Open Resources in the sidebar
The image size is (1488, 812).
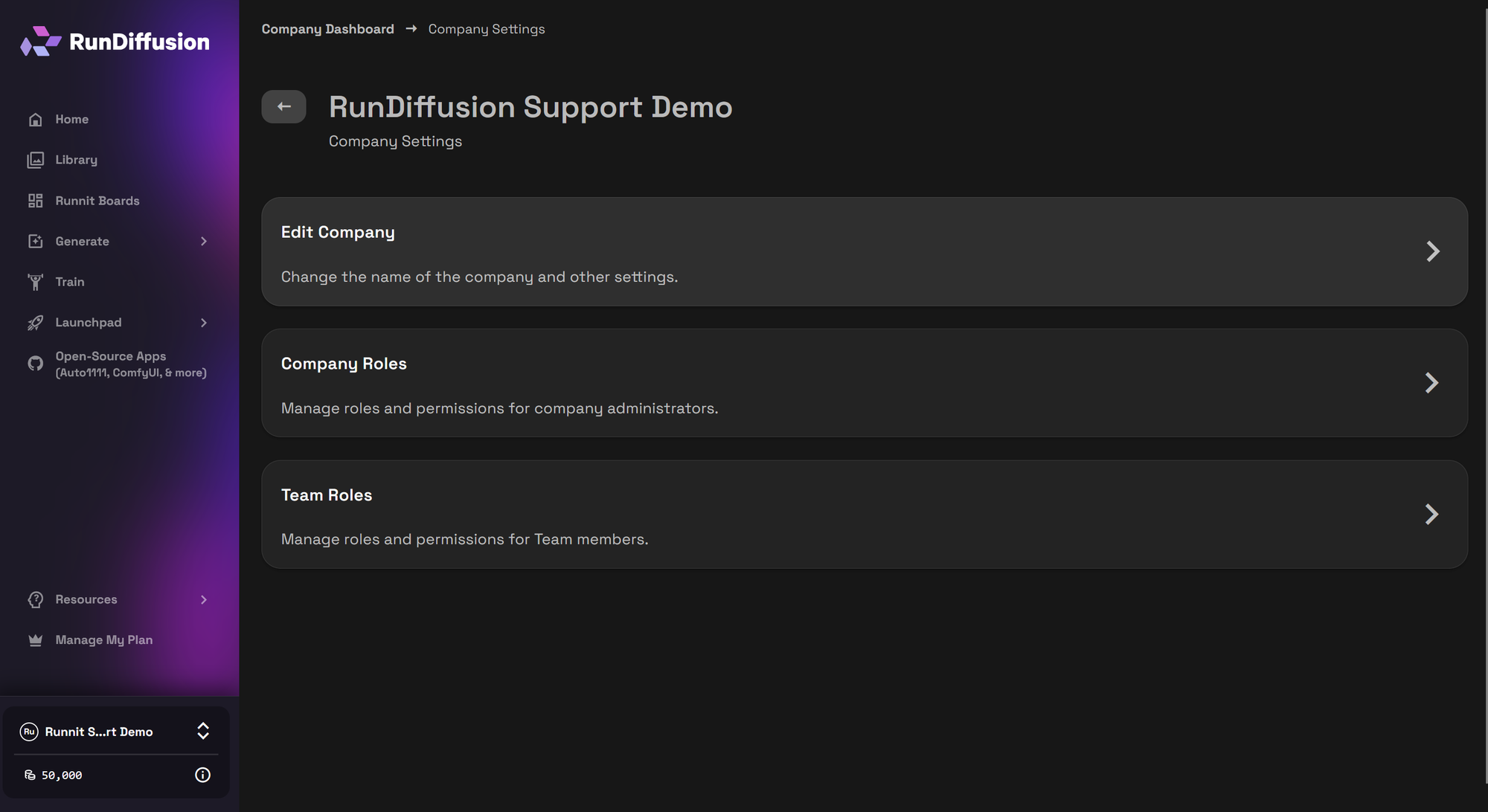coord(86,599)
